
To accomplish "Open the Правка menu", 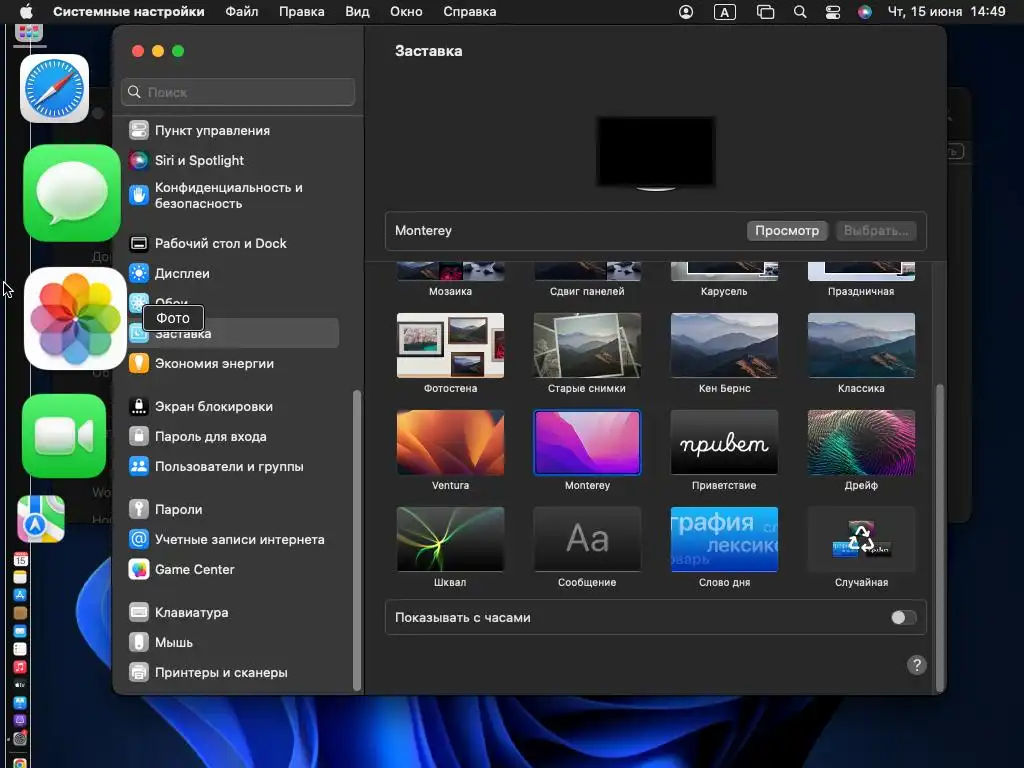I will point(302,12).
